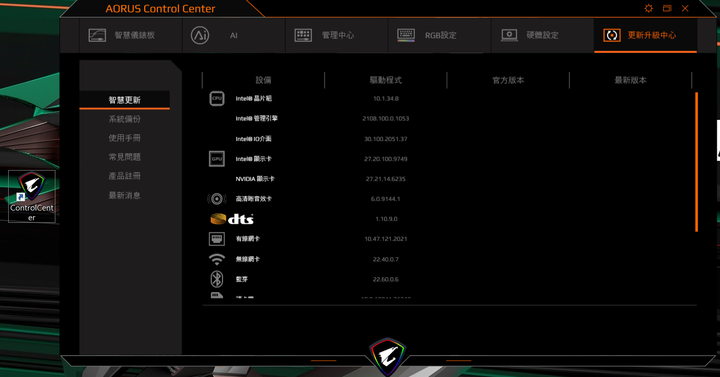Screen dimensions: 720x377
Task: Open the 智慧儀錶板 dashboard tab
Action: (131, 35)
